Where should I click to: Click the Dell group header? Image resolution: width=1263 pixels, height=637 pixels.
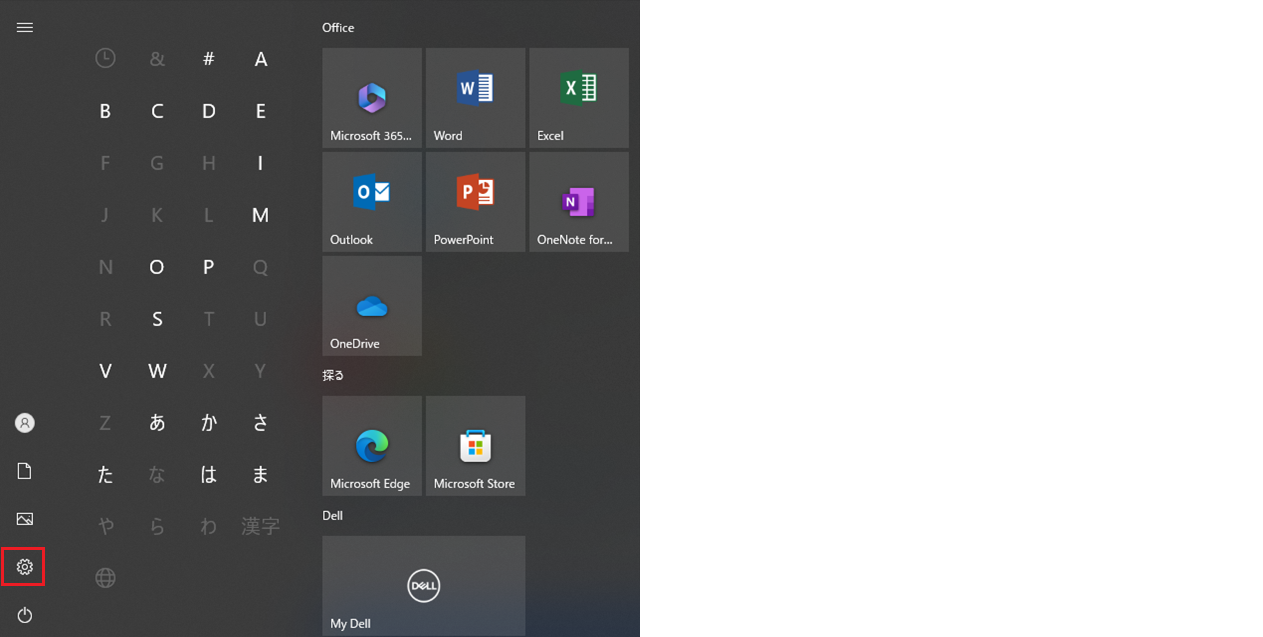point(332,516)
